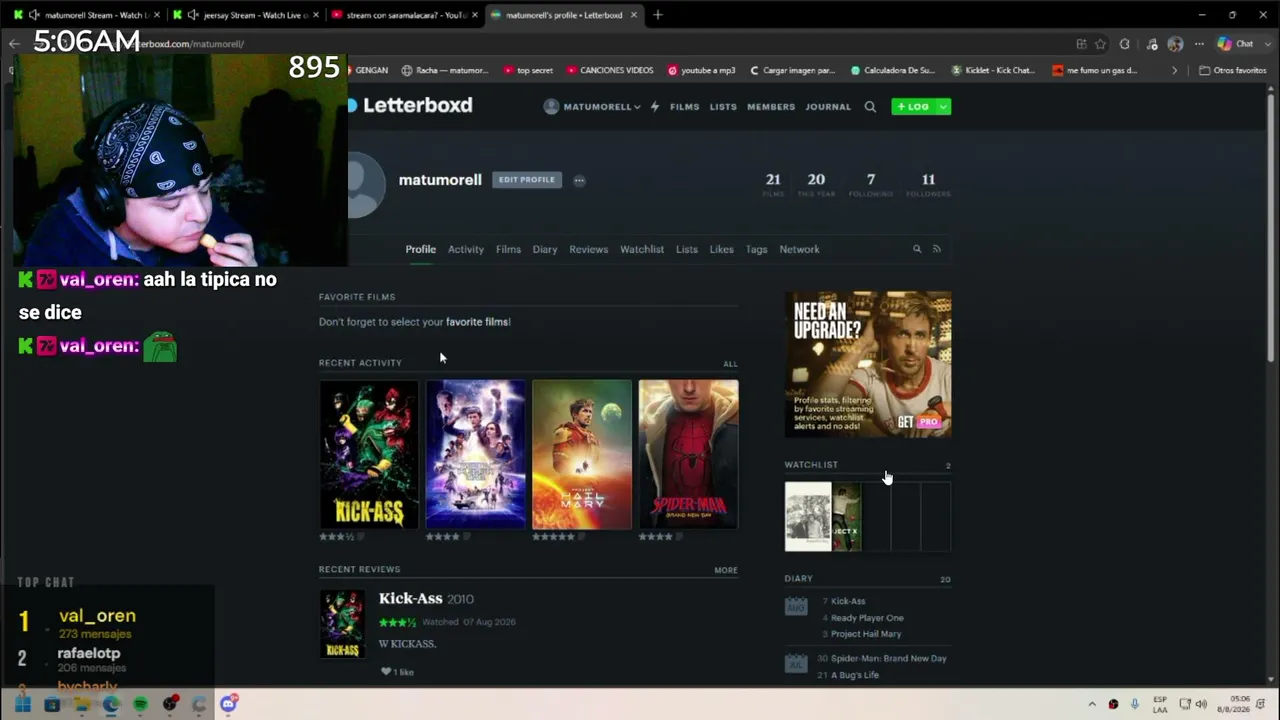Open the browser extensions icon
1280x720 pixels.
1125,44
